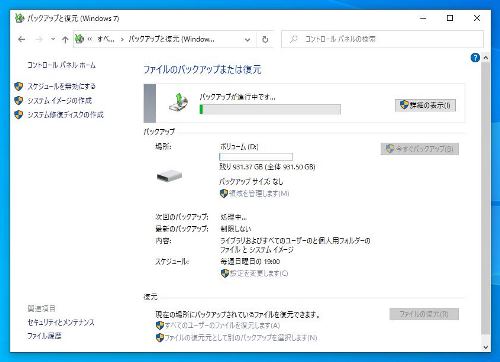The image size is (500, 362).
Task: Click すべ... breadcrumb in address bar
Action: [106, 39]
